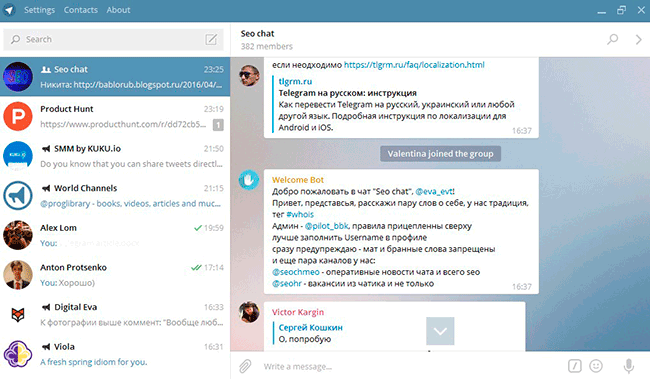Screen dimensions: 650x379
Task: Click the Telegram paper plane logo
Action: 9,10
